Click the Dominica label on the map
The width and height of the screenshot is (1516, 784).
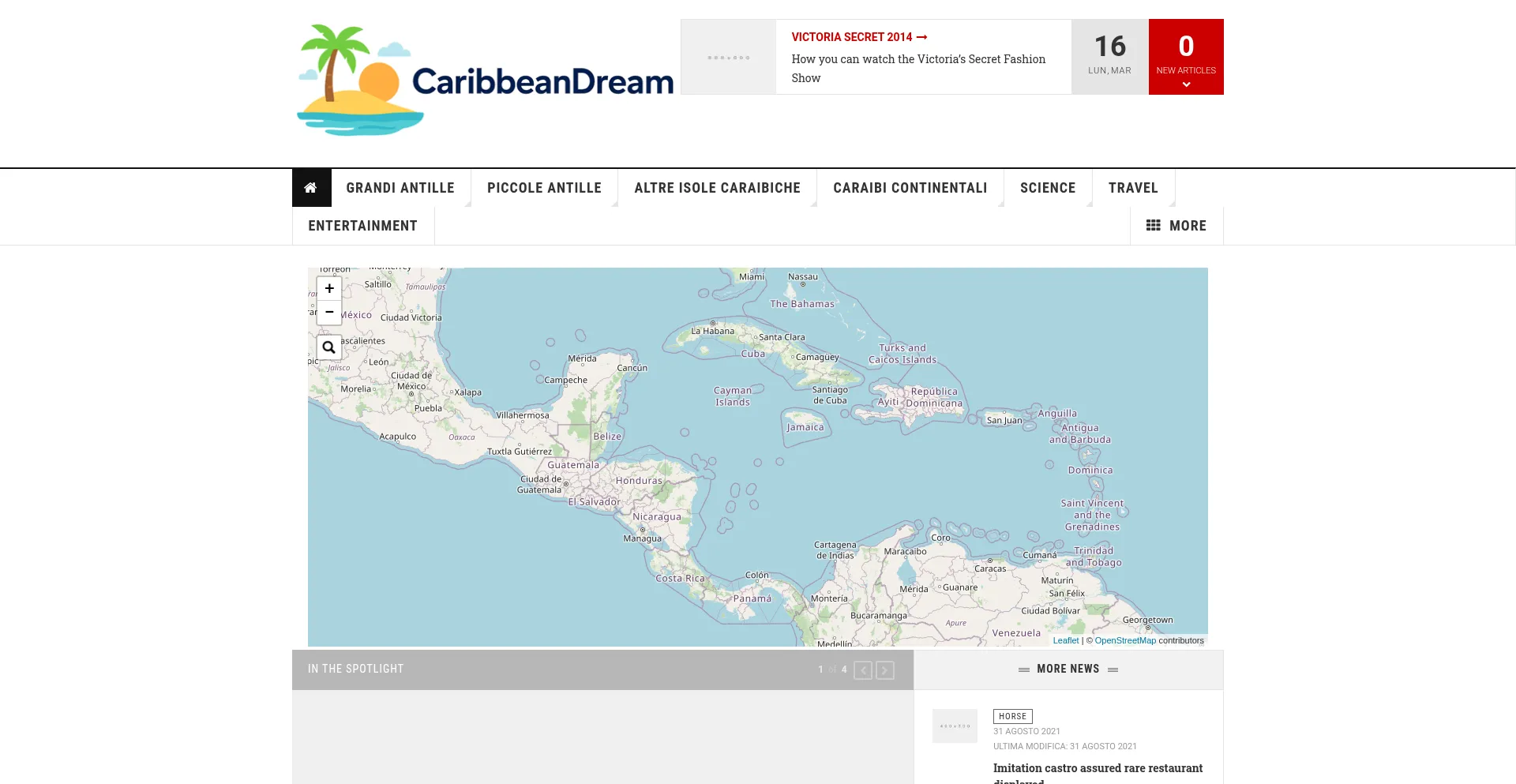coord(1090,470)
